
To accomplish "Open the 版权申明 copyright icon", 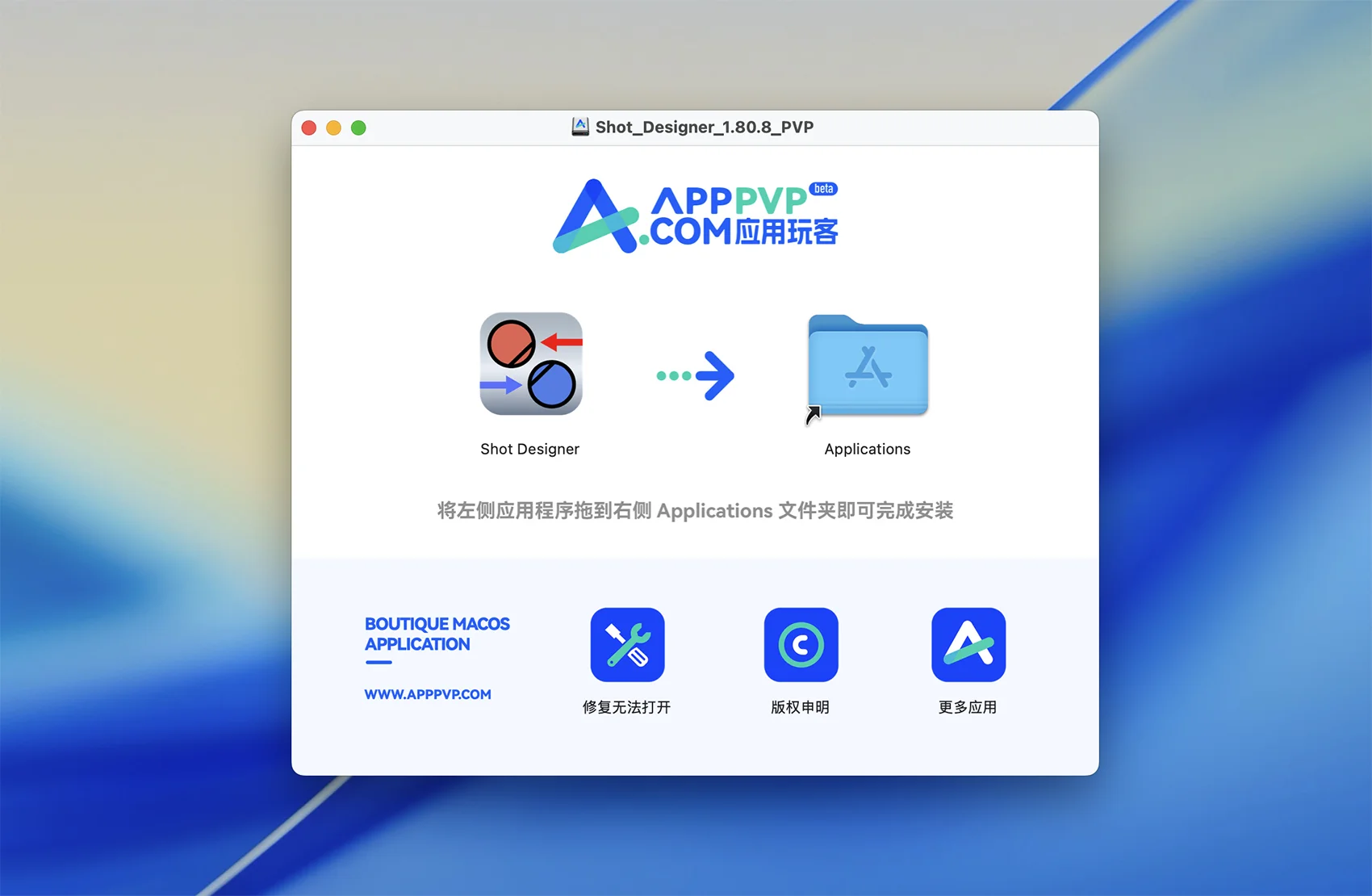I will tap(801, 644).
